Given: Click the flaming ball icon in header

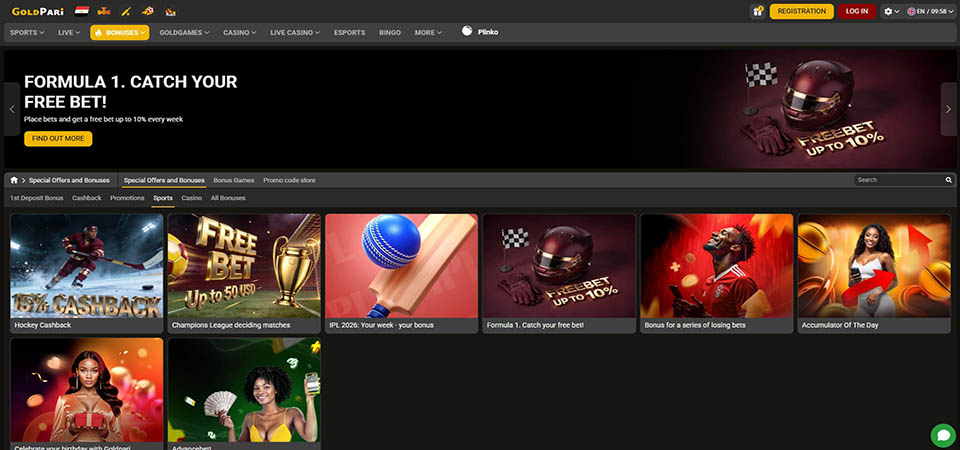Looking at the screenshot, I should click(148, 11).
